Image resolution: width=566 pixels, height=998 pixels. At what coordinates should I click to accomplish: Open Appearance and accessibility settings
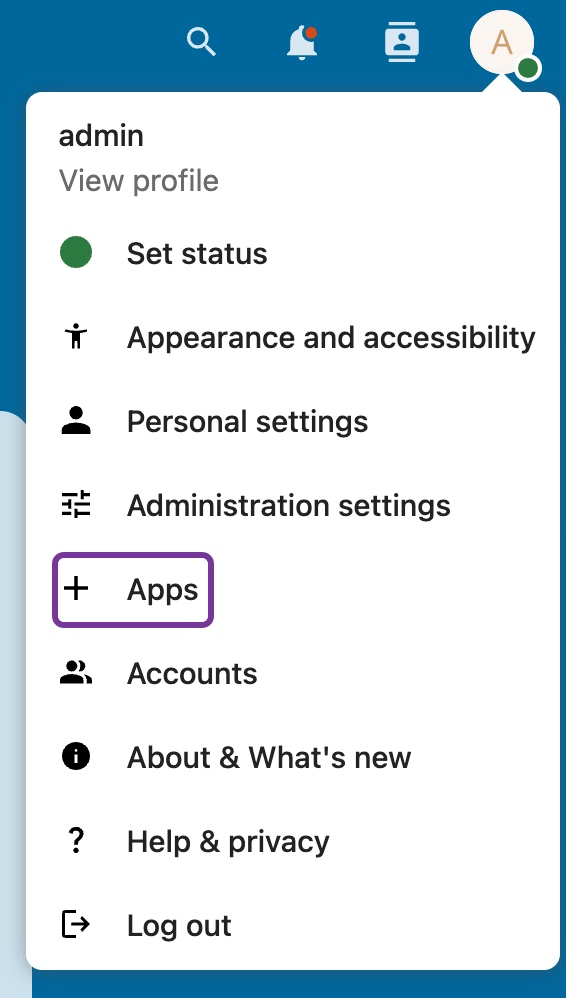coord(293,337)
